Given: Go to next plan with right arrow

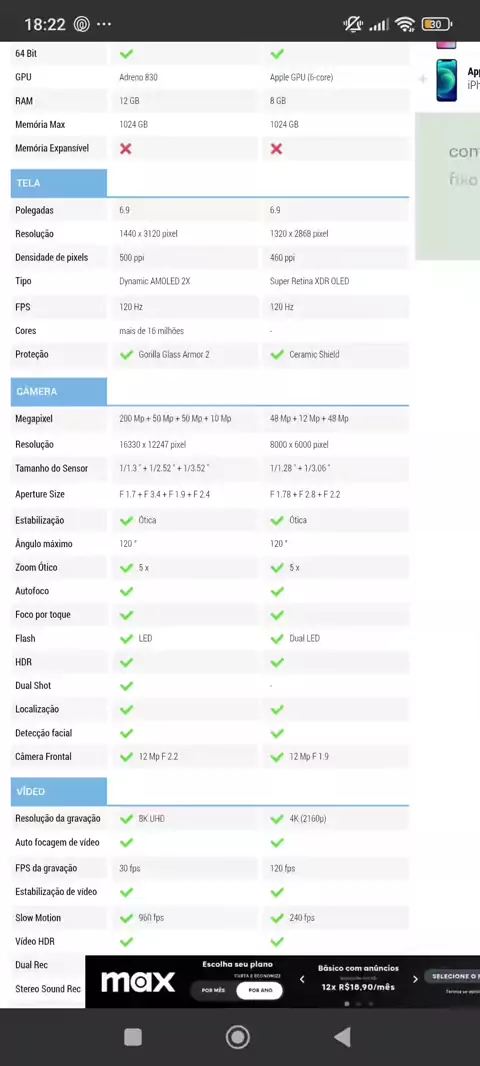Looking at the screenshot, I should pos(415,979).
